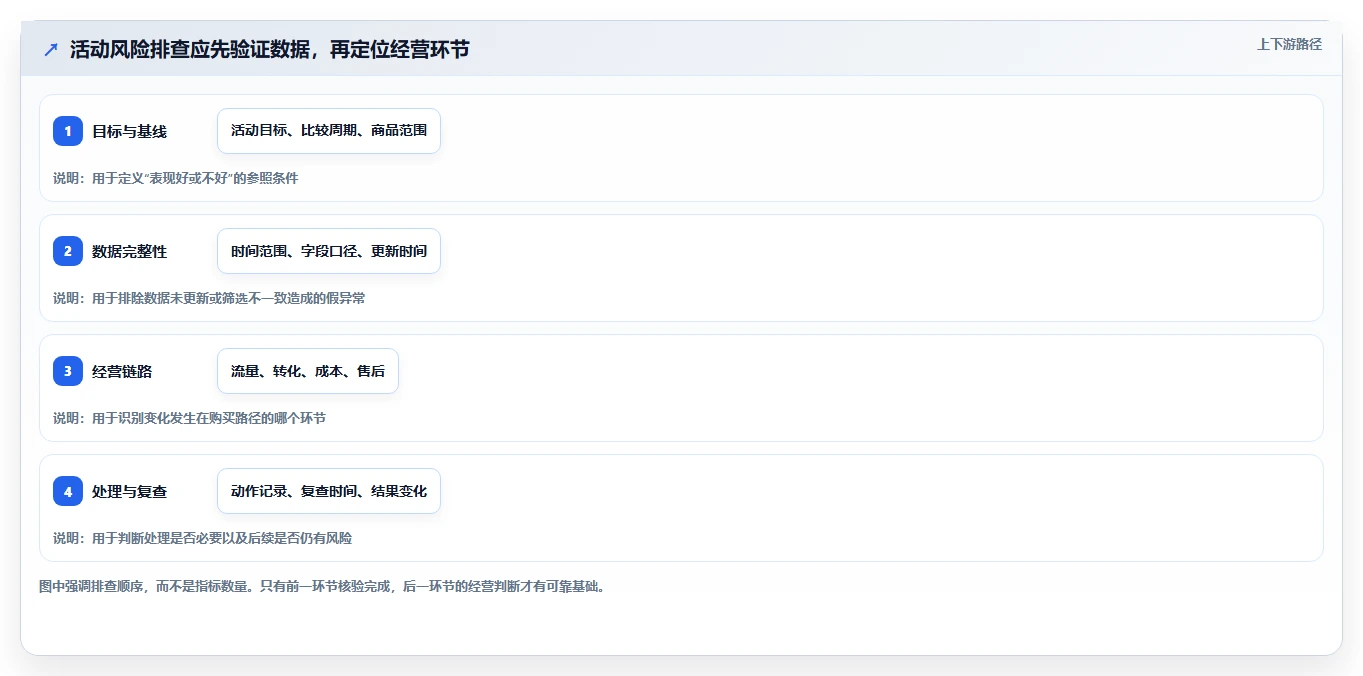Click the 活动目标、比较周期、商品范围 chip
1363x676 pixels.
[329, 131]
